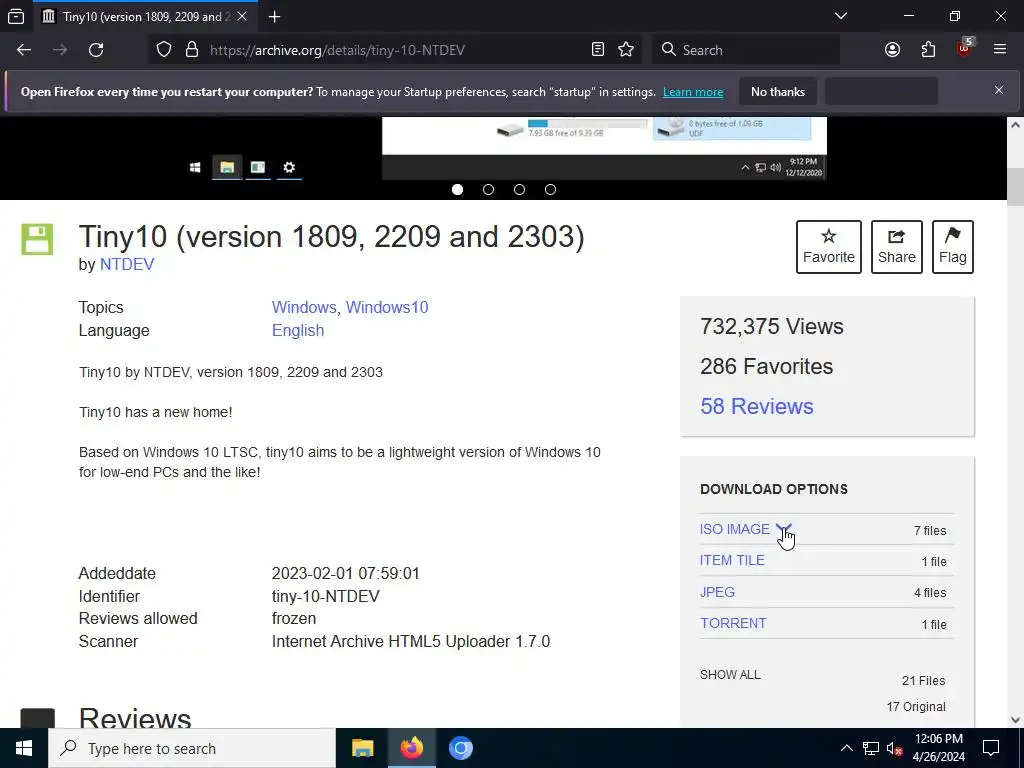Select the second carousel dot
Viewport: 1024px width, 768px height.
[488, 189]
